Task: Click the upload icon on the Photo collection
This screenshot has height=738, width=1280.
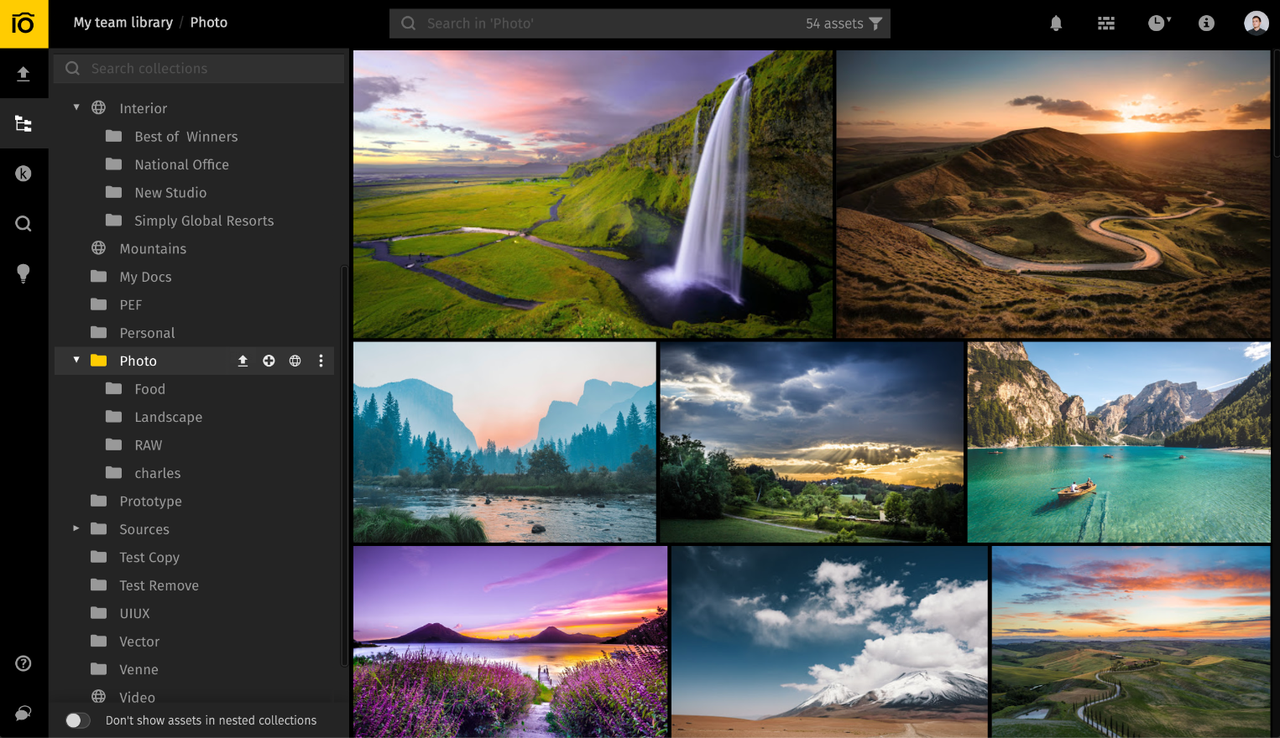Action: (242, 360)
